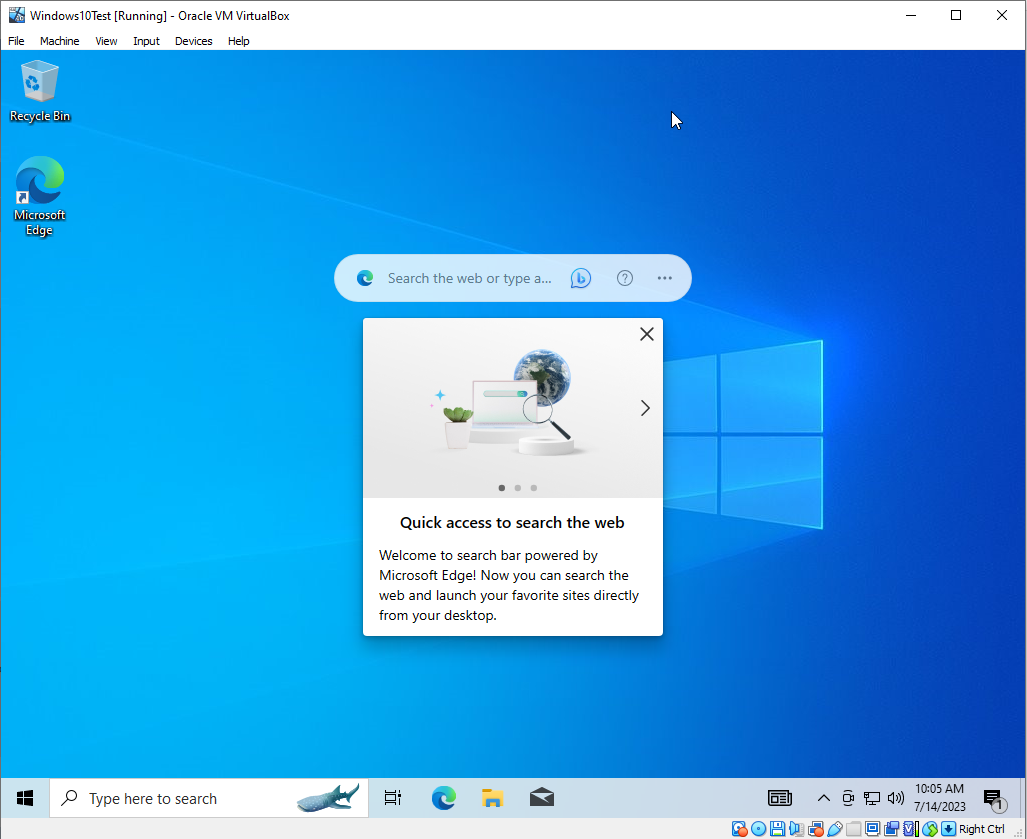Screen dimensions: 1027x839
Task: Click the VirtualBox display indicator
Action: (x=872, y=829)
